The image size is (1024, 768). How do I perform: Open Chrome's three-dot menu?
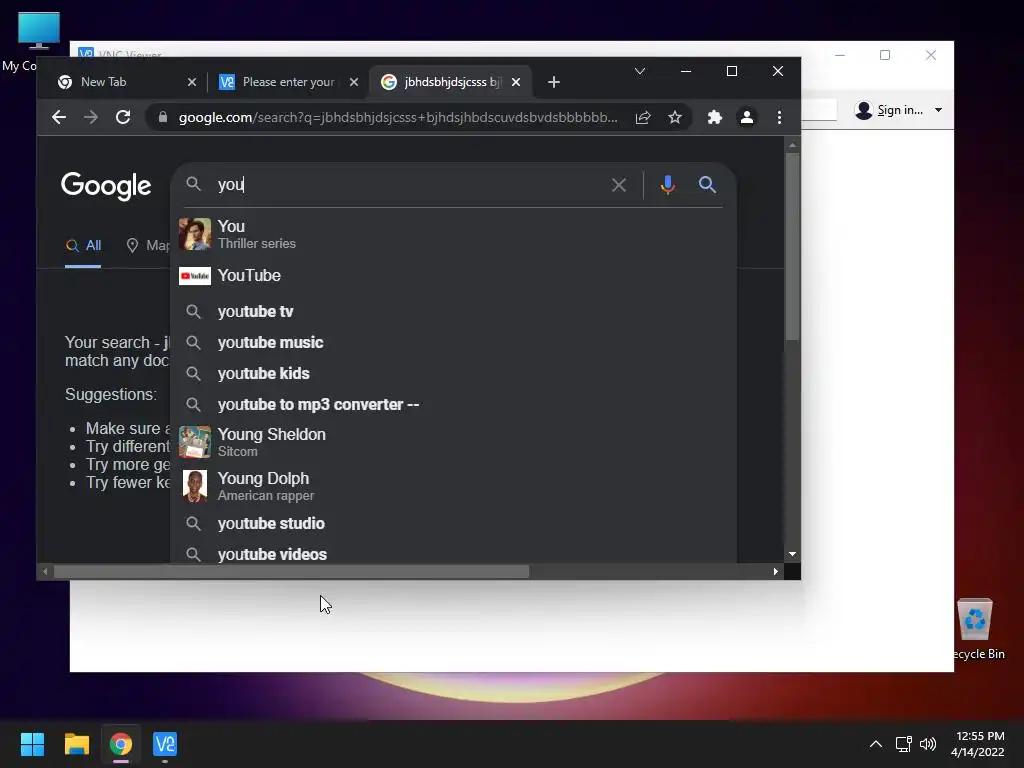click(779, 118)
